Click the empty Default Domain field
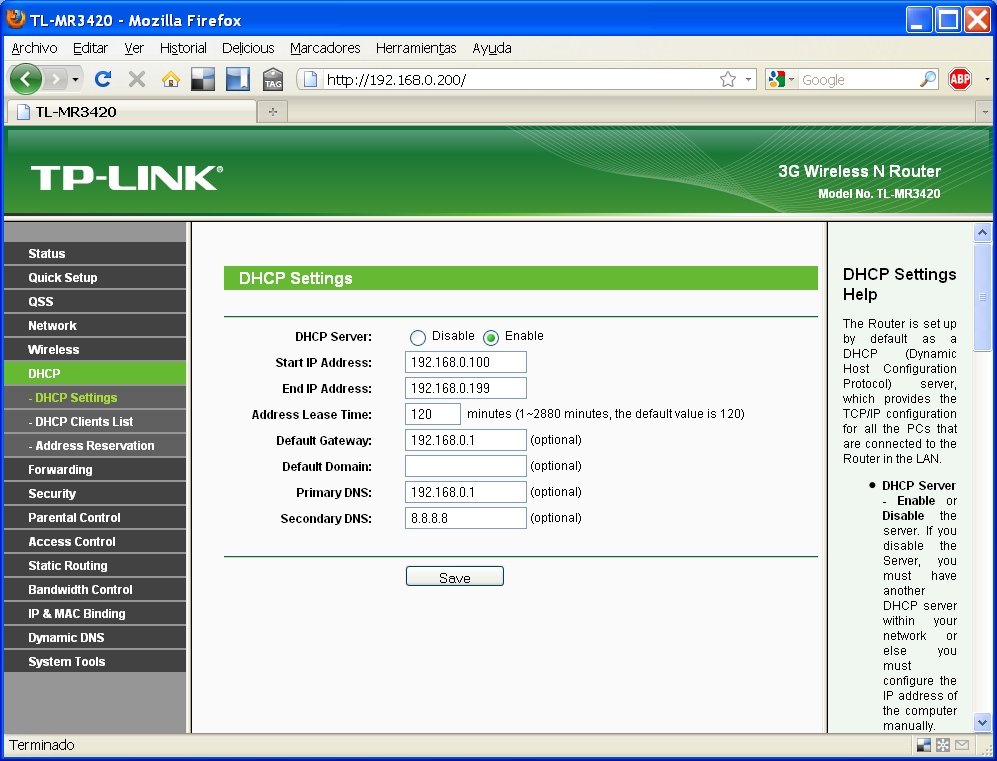Screen dimensions: 997x761 pyautogui.click(x=465, y=466)
